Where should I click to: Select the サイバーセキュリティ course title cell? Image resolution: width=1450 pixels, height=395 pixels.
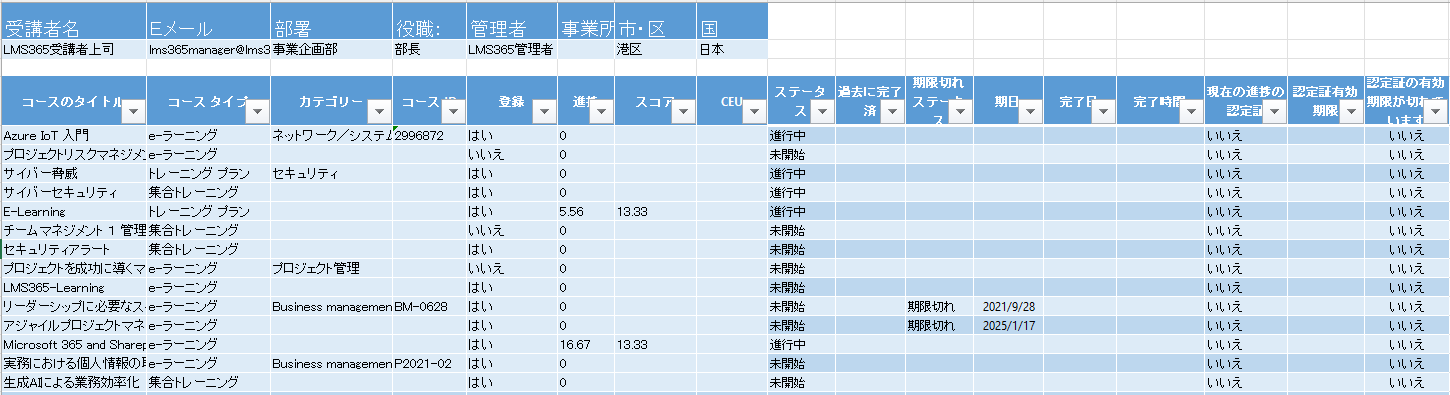[x=73, y=192]
